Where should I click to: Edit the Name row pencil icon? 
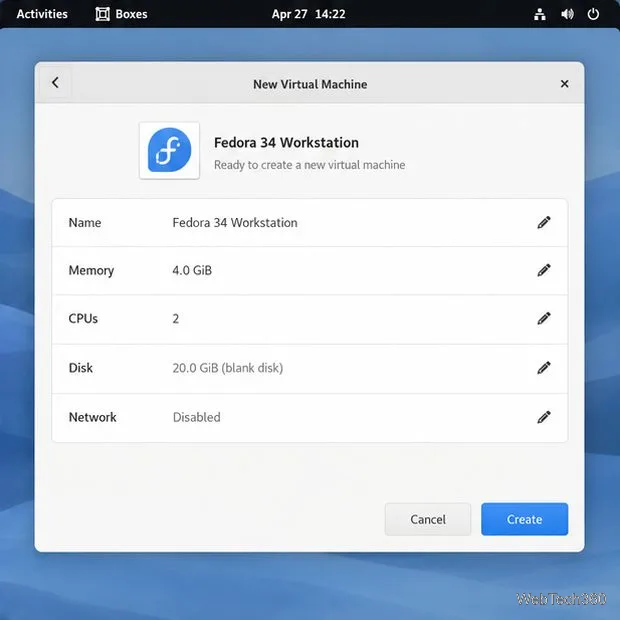coord(544,223)
